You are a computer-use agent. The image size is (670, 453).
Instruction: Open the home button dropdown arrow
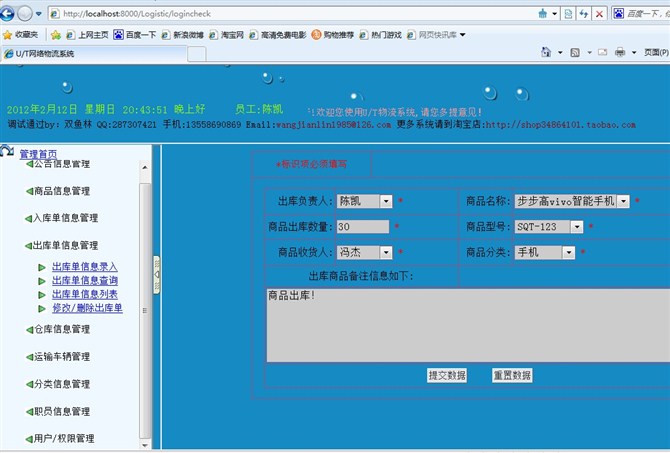(x=560, y=53)
